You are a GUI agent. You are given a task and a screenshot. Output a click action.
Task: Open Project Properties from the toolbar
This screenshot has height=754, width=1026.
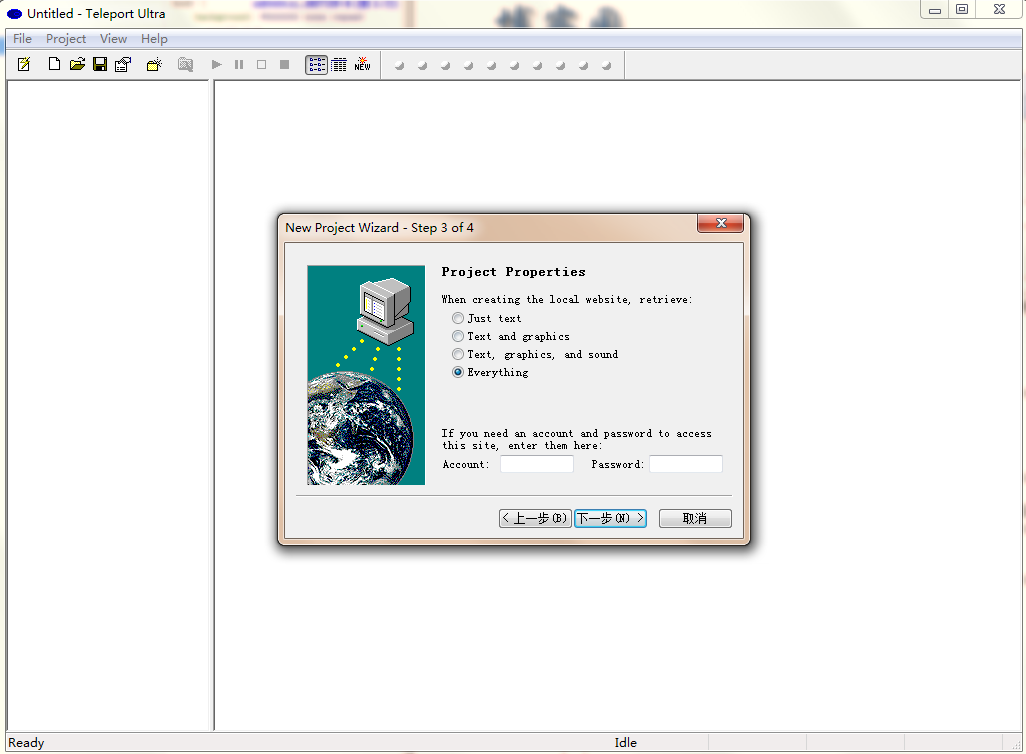click(x=123, y=65)
